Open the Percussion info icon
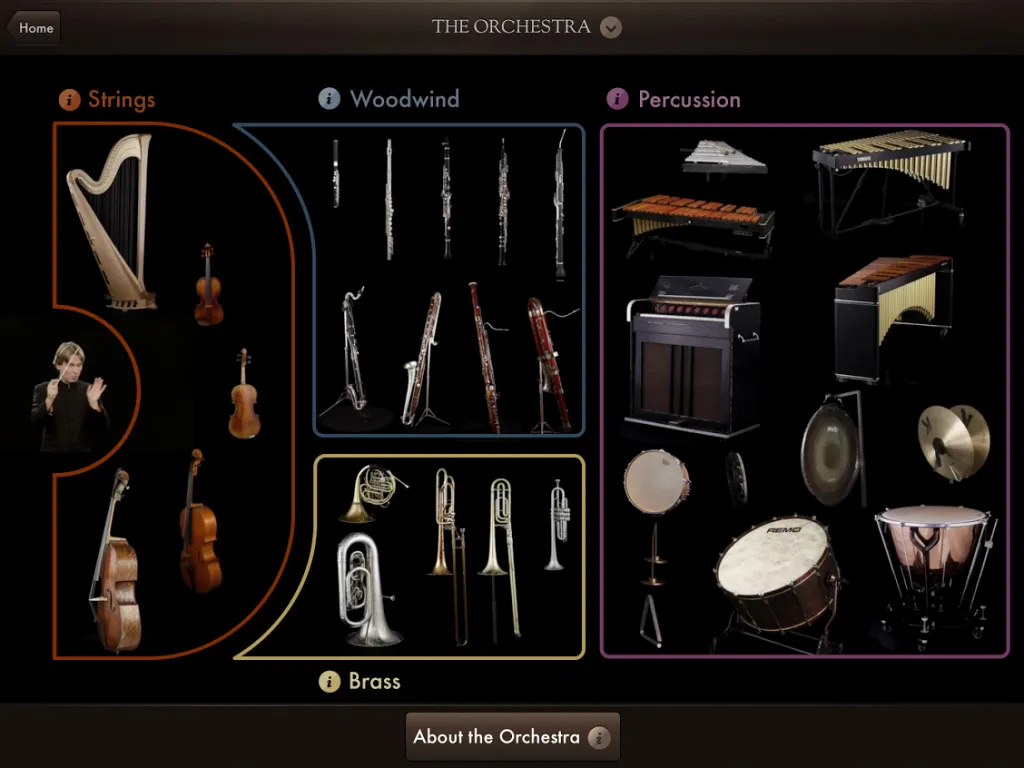The image size is (1024, 768). [x=617, y=99]
